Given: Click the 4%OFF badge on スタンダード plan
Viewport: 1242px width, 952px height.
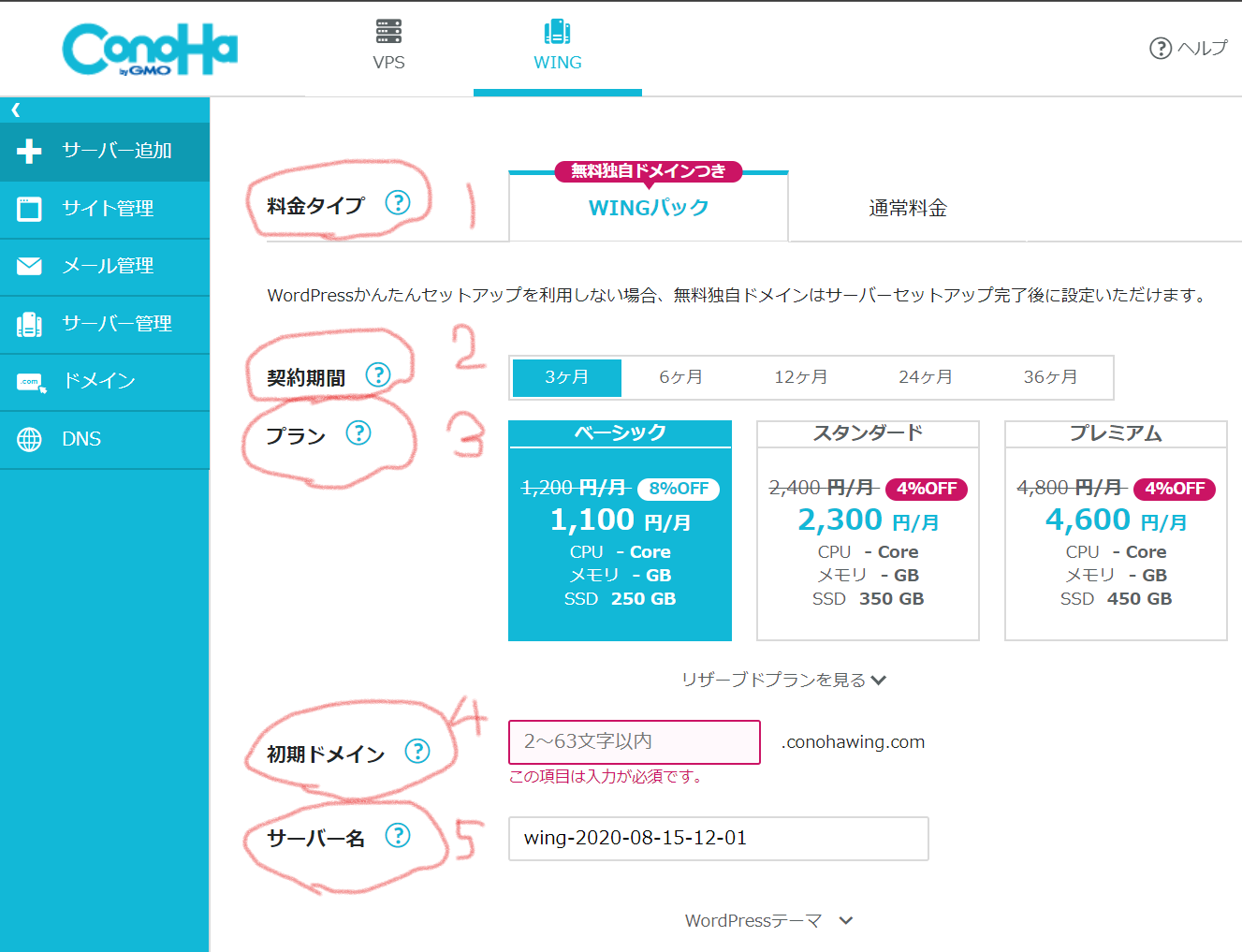Looking at the screenshot, I should pyautogui.click(x=927, y=489).
